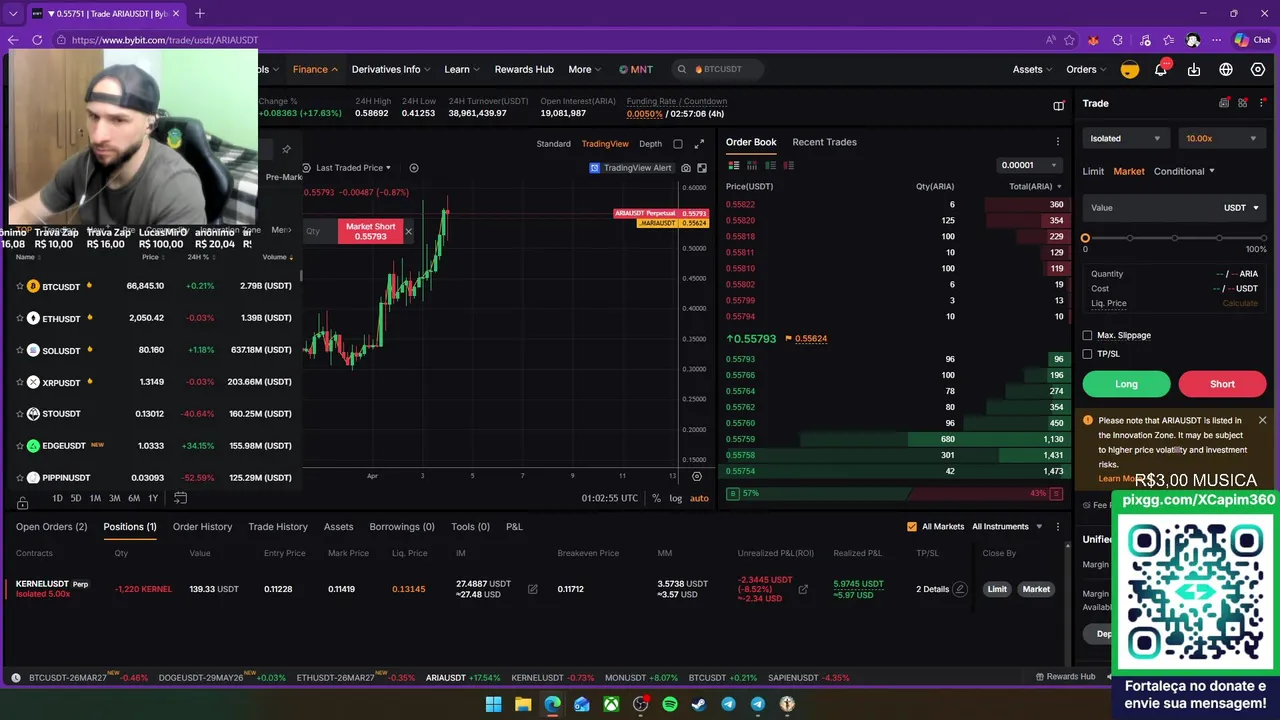Open the calculator icon in Trade panel

click(x=1224, y=103)
